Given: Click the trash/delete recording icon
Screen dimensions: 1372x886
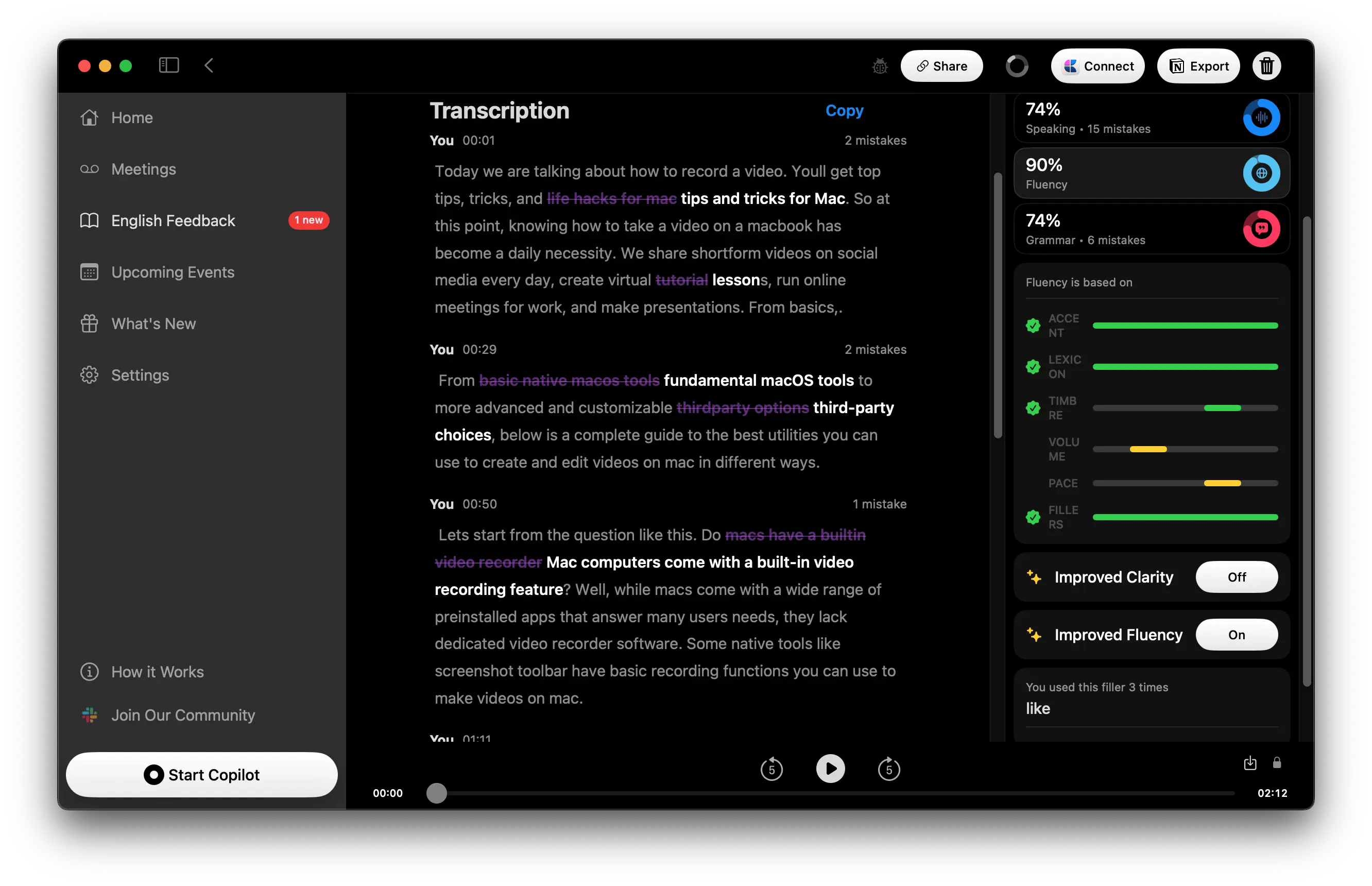Looking at the screenshot, I should click(1269, 66).
